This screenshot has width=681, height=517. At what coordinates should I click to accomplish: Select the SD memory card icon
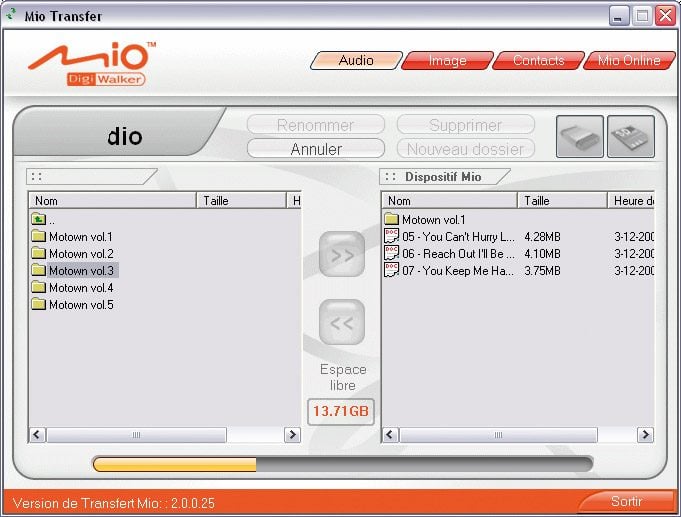click(x=631, y=136)
